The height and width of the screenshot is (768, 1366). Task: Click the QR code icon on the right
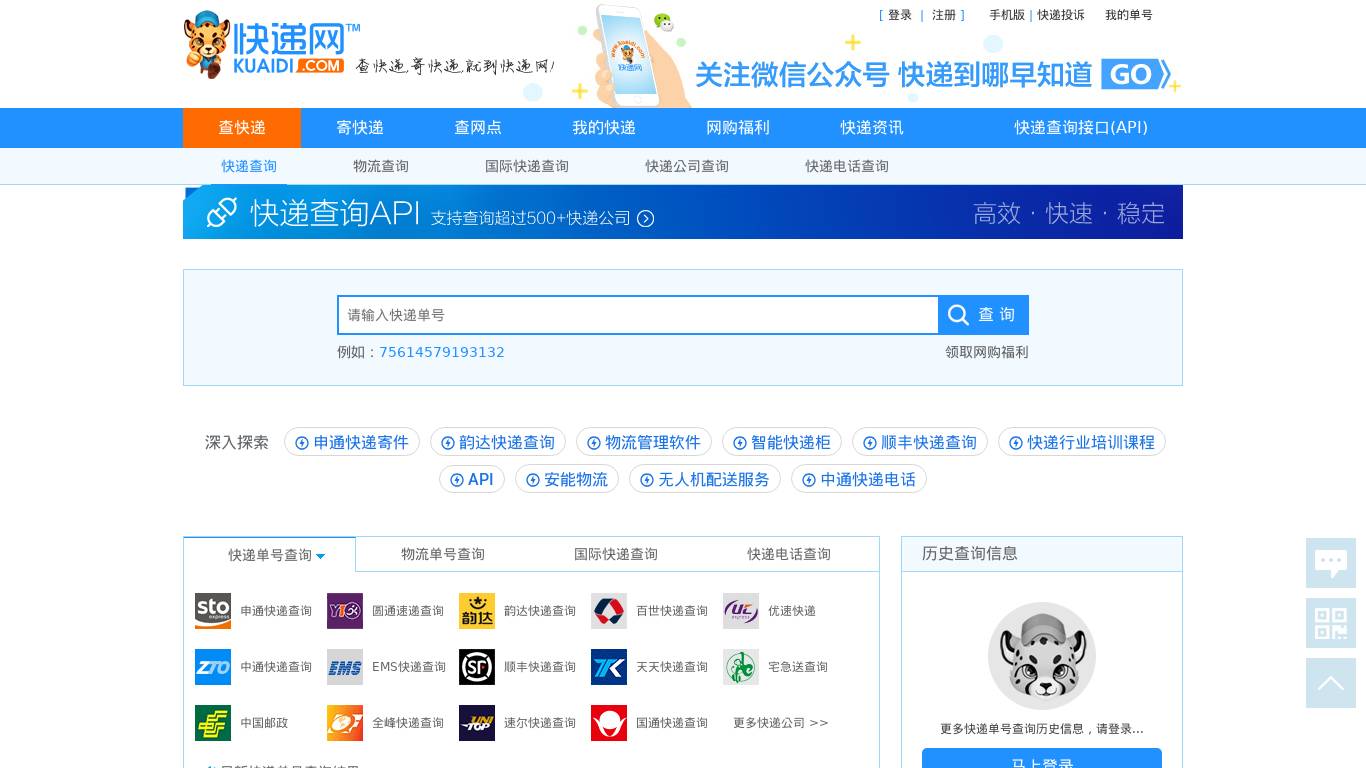(x=1330, y=623)
